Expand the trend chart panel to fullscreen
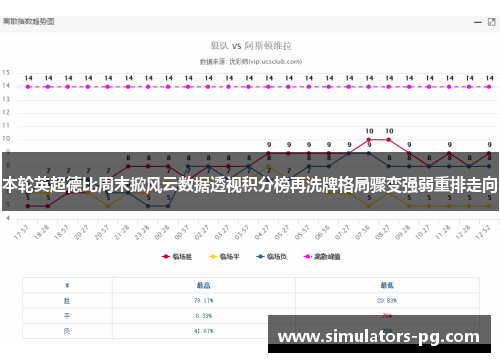 coord(491,22)
